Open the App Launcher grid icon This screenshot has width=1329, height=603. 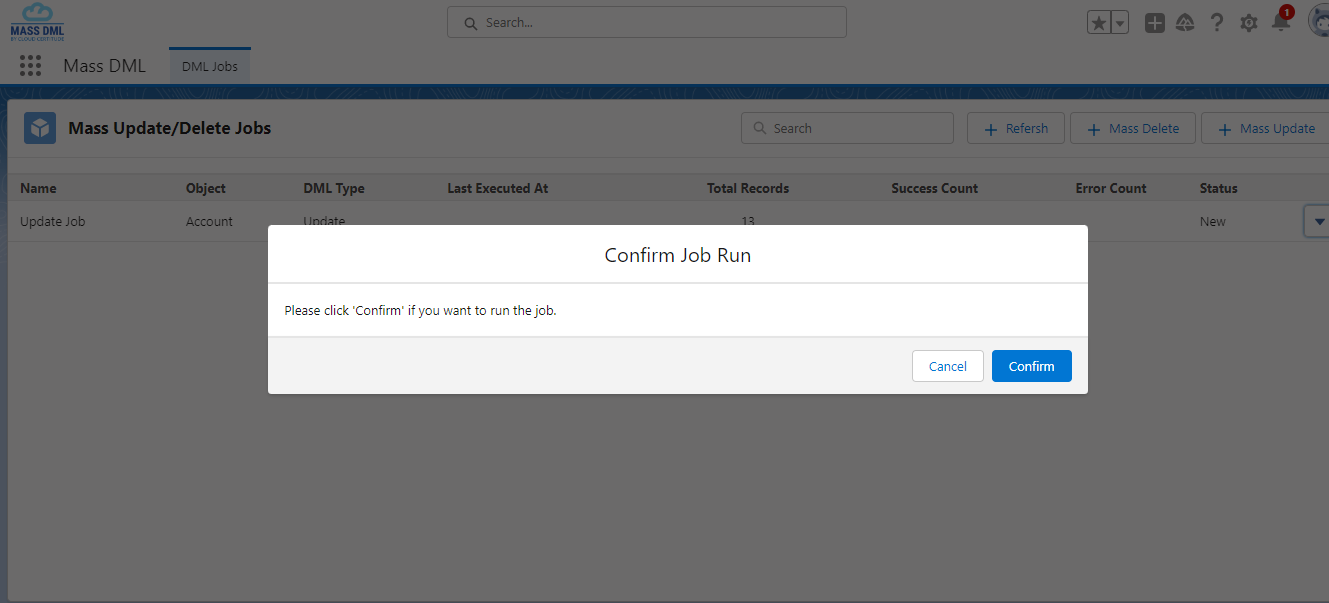click(x=30, y=66)
